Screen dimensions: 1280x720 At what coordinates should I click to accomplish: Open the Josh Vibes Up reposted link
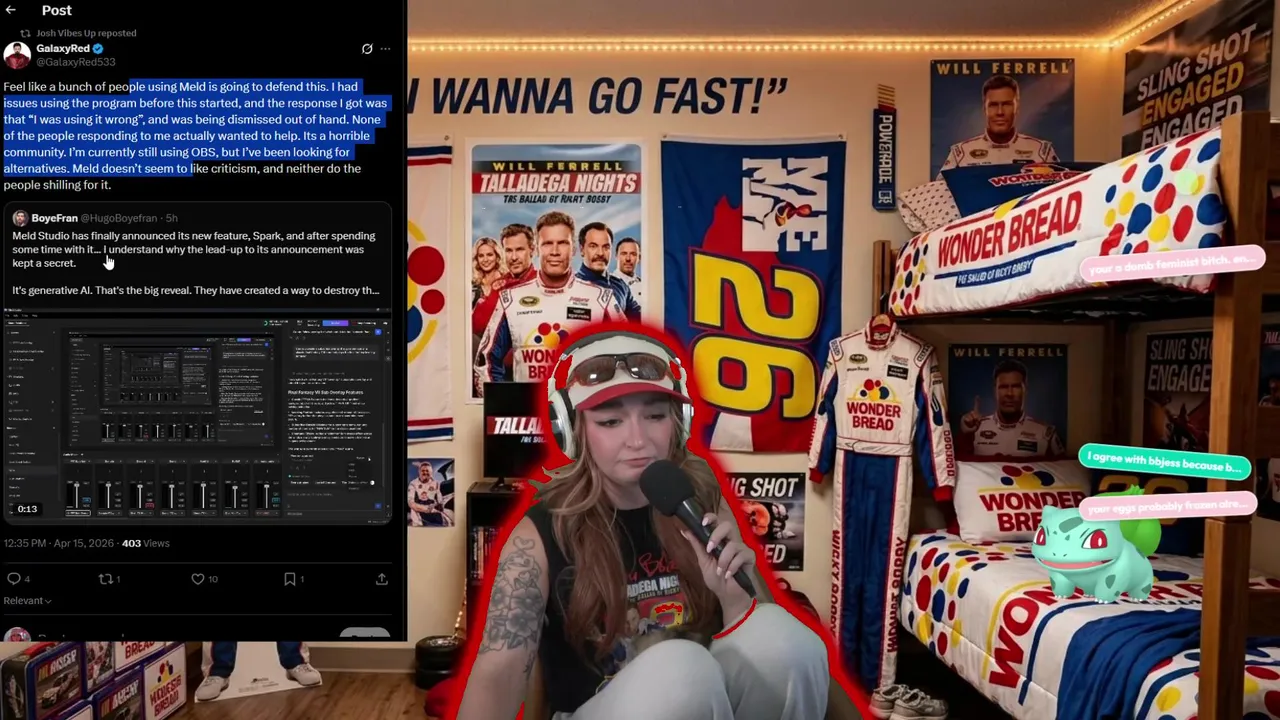tap(86, 33)
